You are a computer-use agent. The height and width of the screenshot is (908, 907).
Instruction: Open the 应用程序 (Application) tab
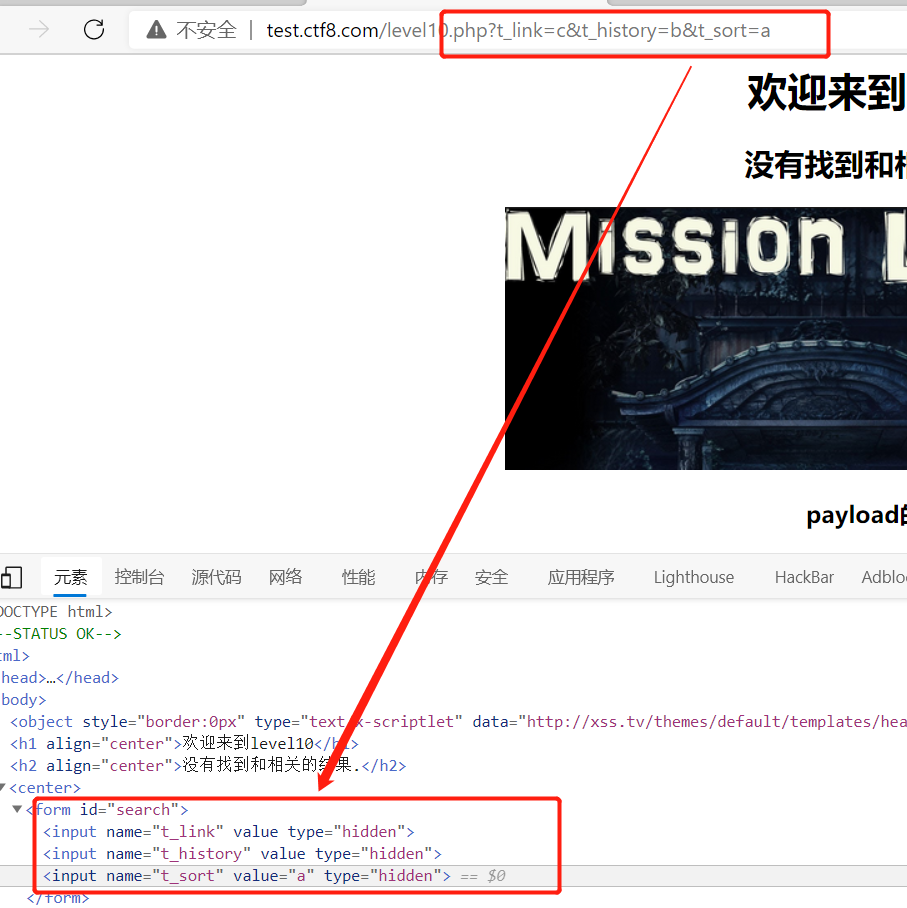[x=581, y=577]
